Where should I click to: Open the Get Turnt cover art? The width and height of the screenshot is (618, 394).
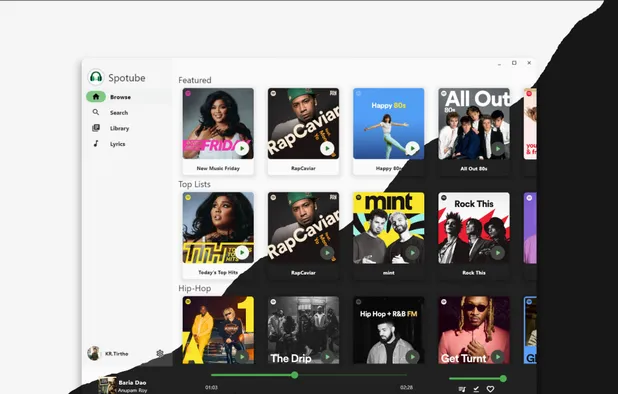point(474,330)
